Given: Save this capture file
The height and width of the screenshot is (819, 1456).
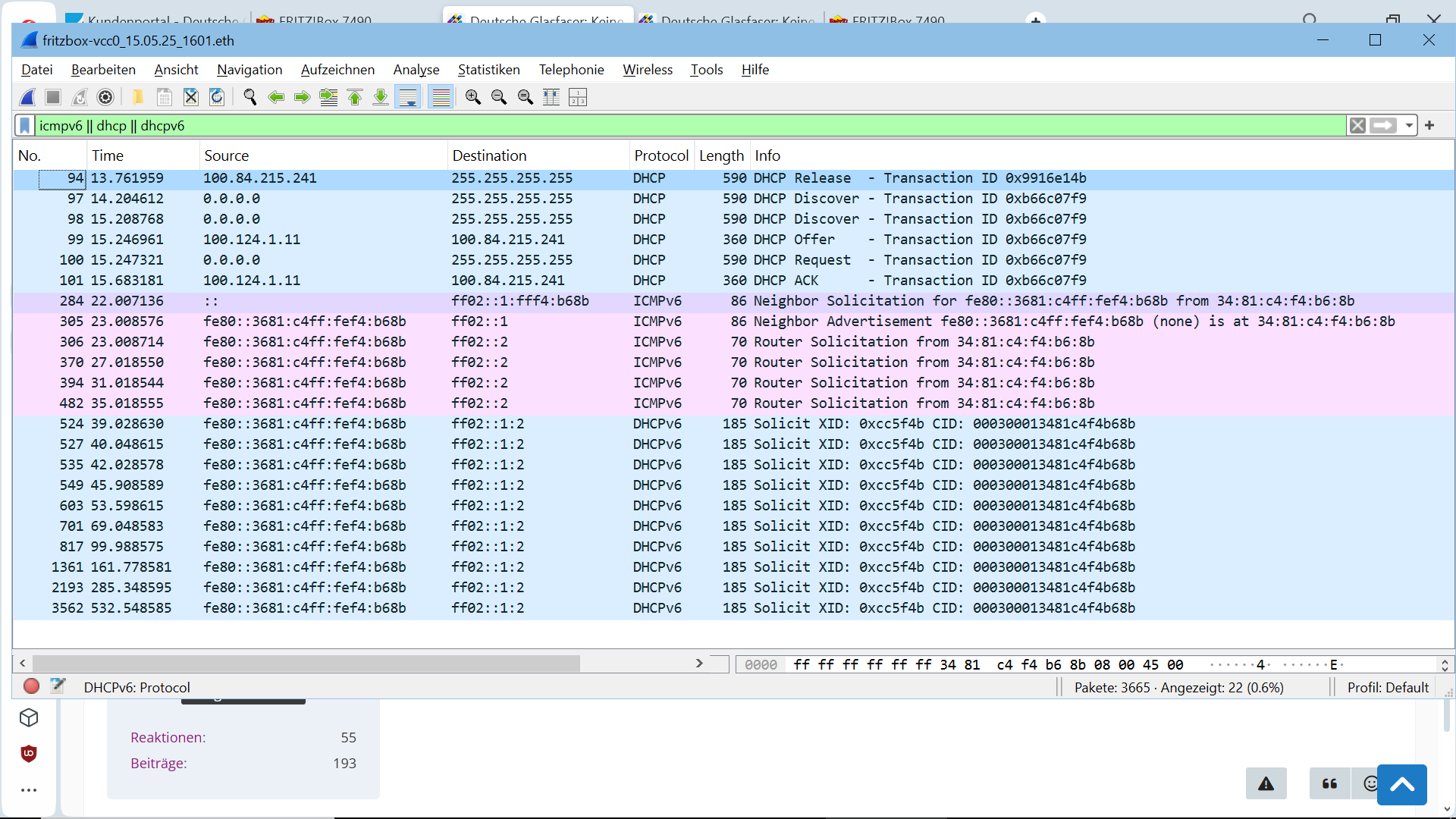Looking at the screenshot, I should point(165,97).
